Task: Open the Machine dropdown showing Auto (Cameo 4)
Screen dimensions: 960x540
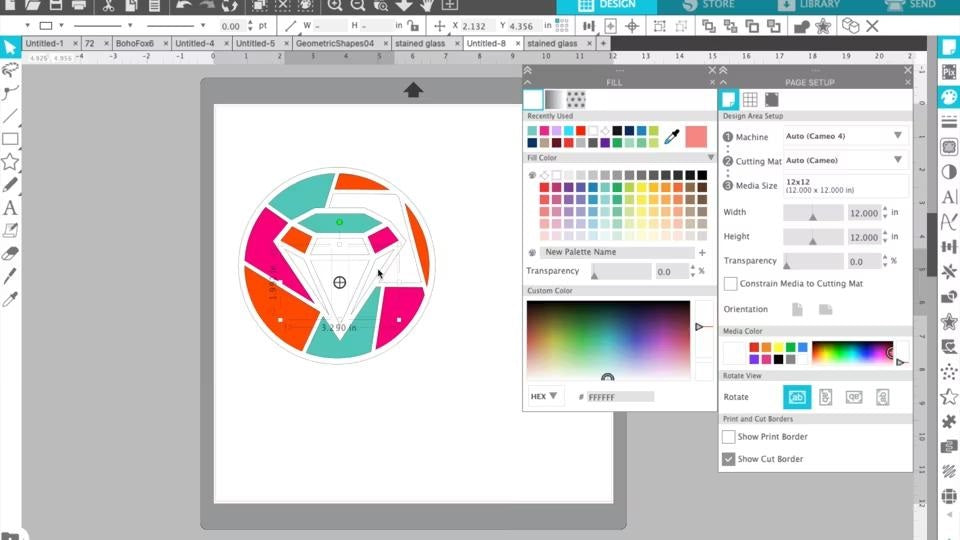Action: [845, 136]
